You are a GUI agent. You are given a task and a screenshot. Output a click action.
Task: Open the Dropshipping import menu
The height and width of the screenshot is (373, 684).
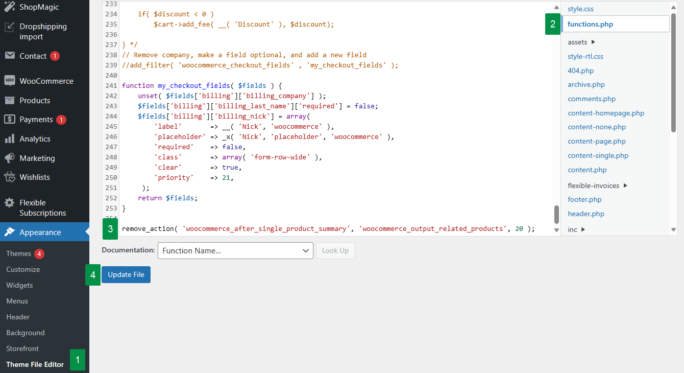44,31
